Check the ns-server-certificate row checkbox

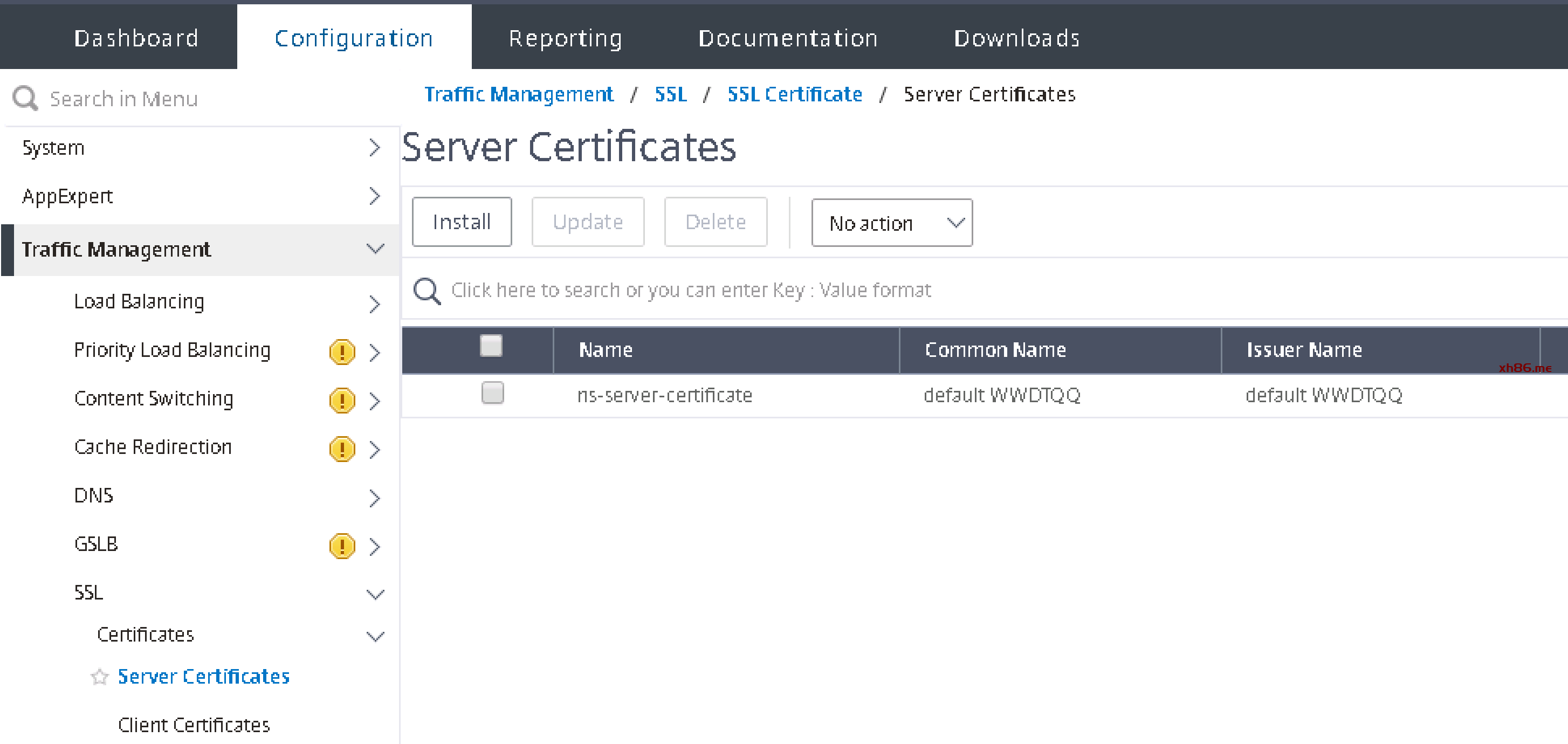coord(492,392)
